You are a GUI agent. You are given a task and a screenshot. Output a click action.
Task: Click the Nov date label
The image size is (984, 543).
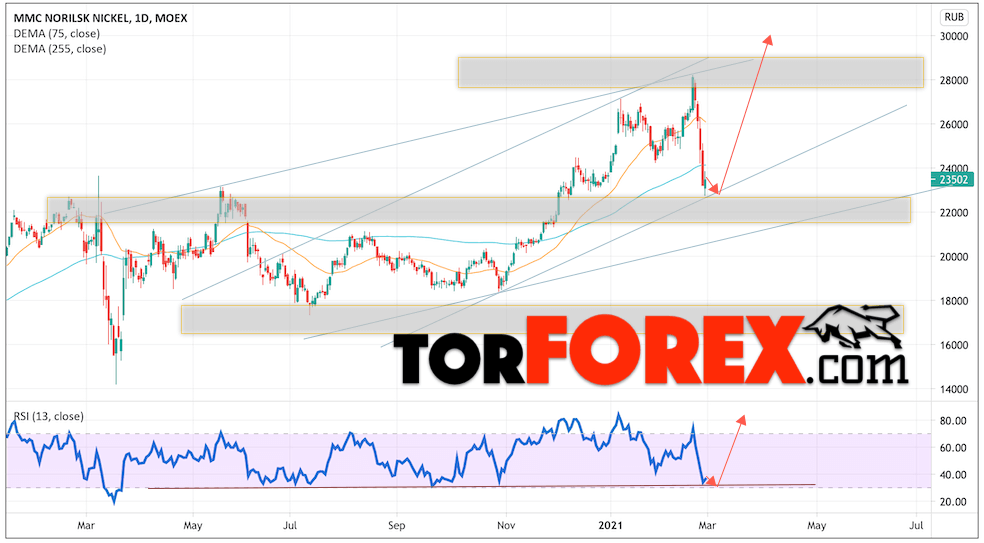click(x=506, y=525)
